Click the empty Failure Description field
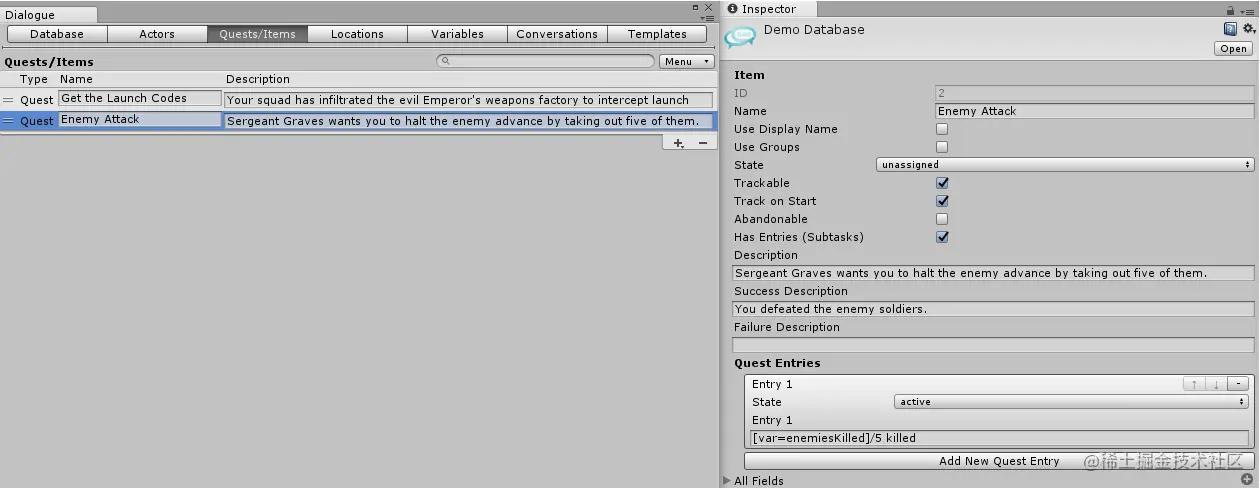1260x488 pixels. 993,345
